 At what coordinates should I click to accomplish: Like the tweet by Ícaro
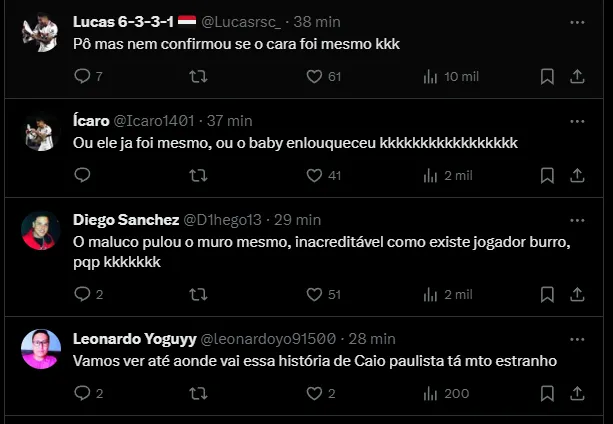(x=314, y=175)
